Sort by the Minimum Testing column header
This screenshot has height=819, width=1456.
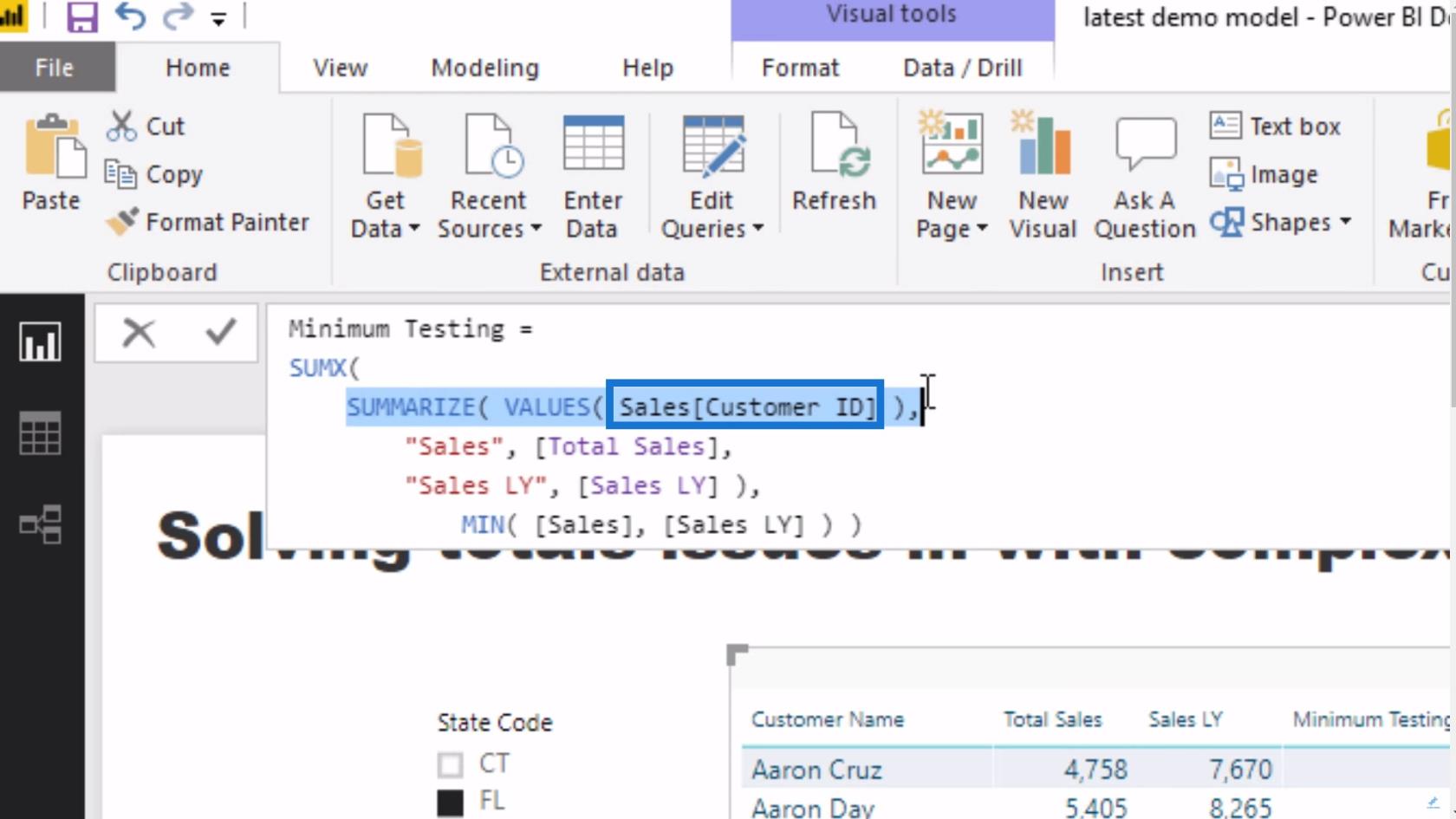(x=1369, y=719)
